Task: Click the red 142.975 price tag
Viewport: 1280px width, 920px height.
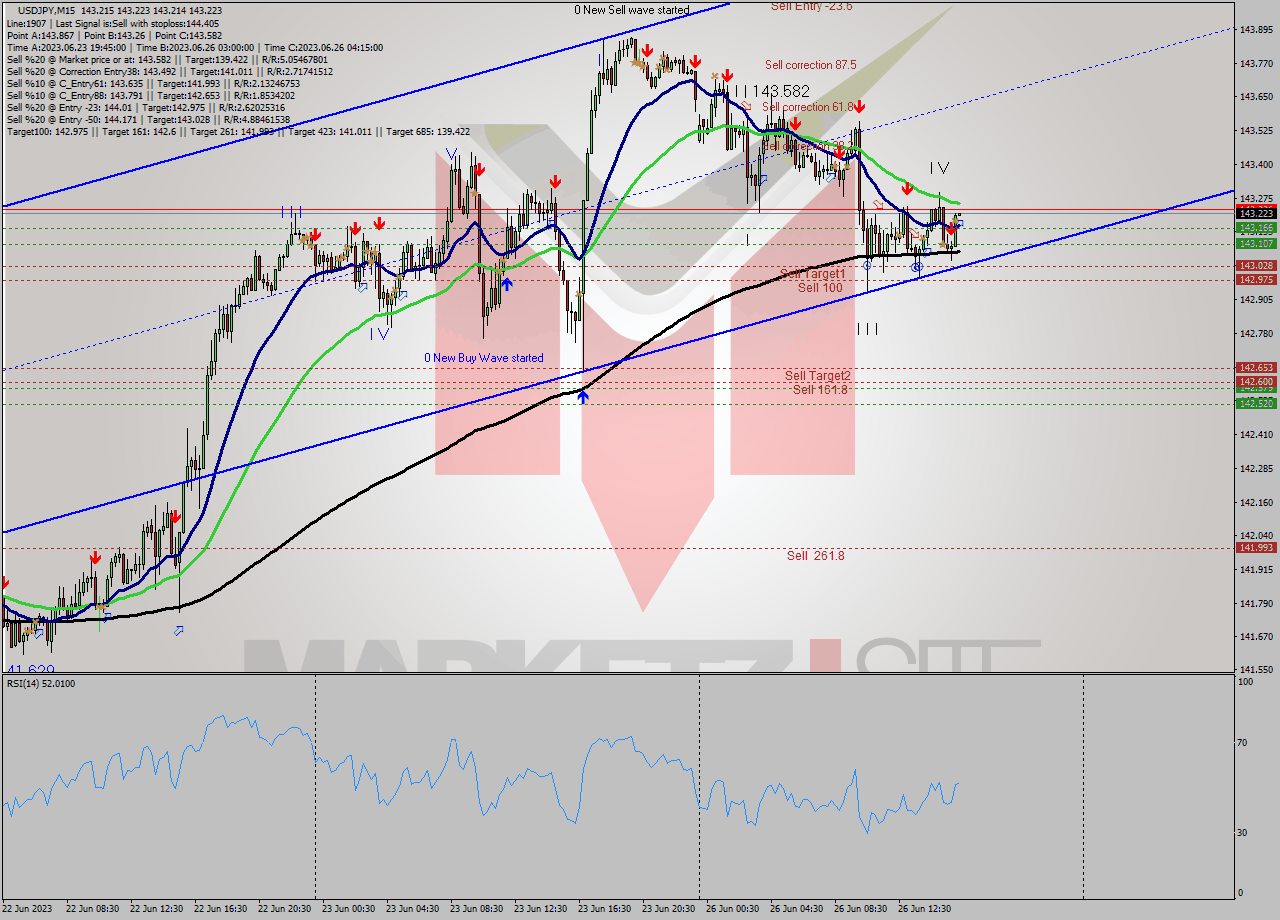Action: pyautogui.click(x=1256, y=280)
